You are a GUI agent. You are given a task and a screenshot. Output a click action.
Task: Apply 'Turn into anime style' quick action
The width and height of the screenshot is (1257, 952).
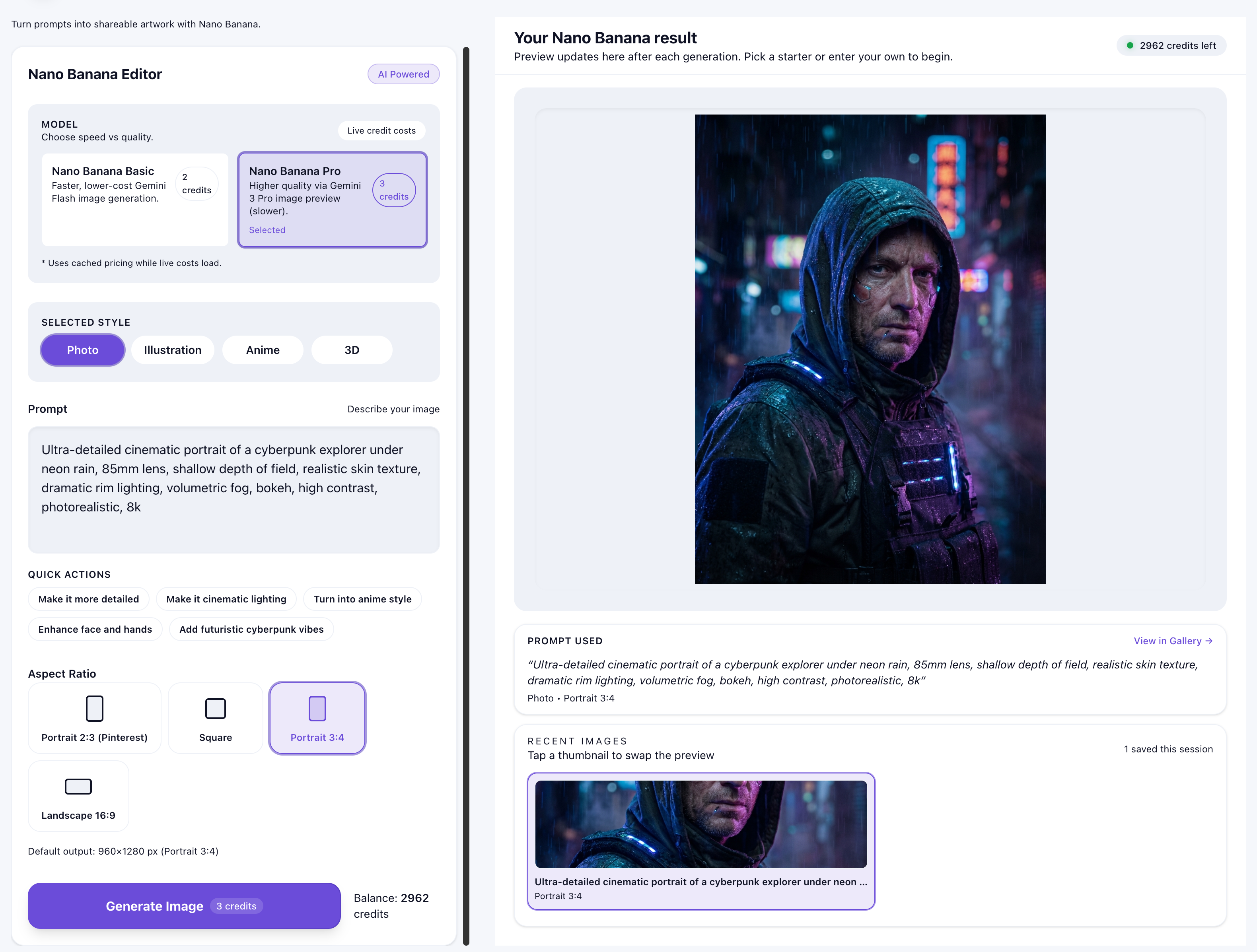[x=362, y=599]
